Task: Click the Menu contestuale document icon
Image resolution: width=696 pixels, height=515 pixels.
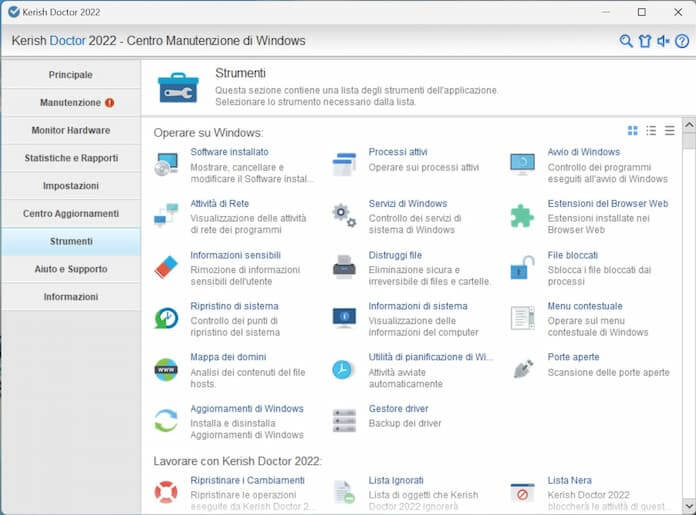Action: [523, 318]
